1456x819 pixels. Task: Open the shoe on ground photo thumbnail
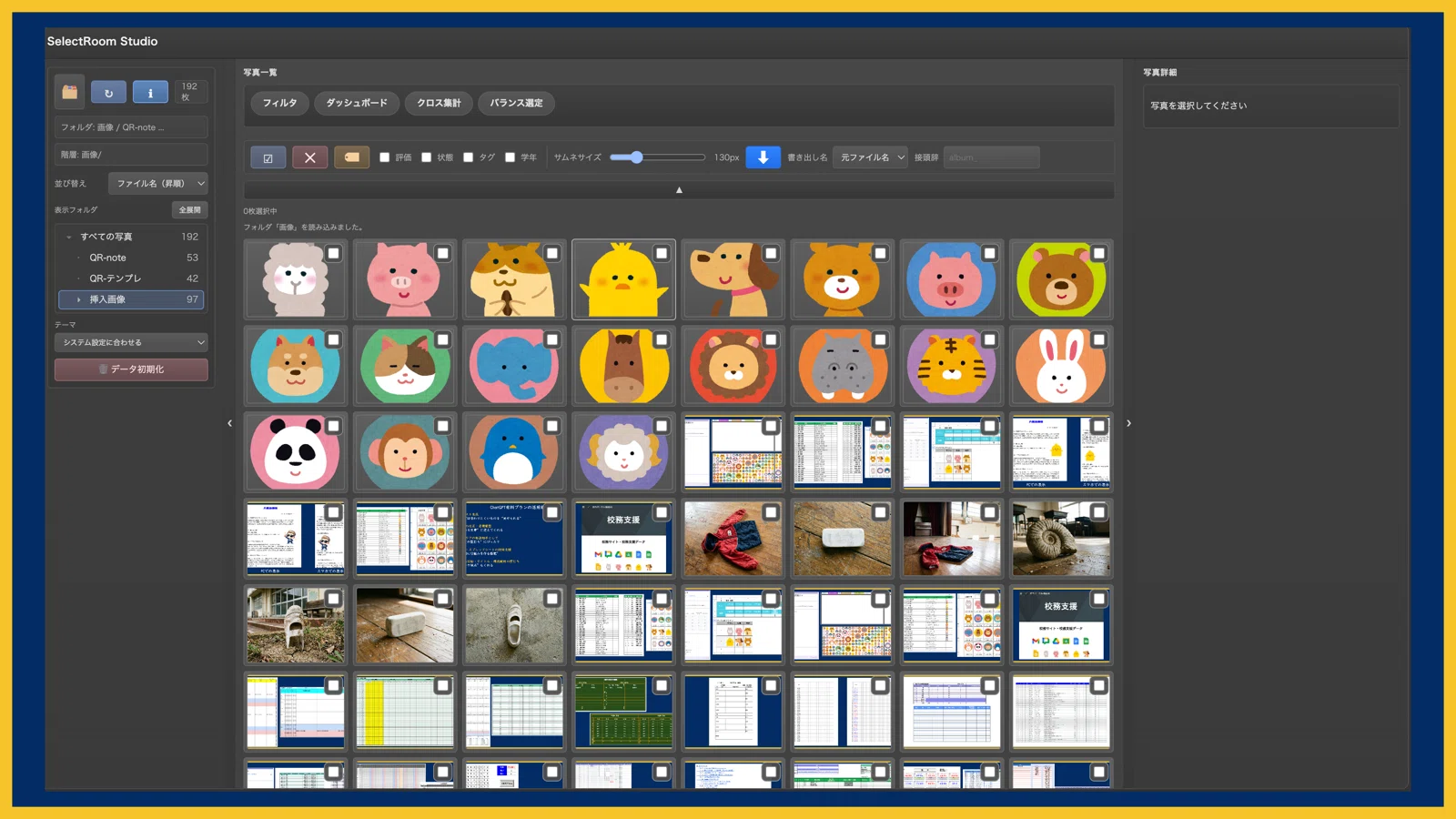click(x=514, y=625)
